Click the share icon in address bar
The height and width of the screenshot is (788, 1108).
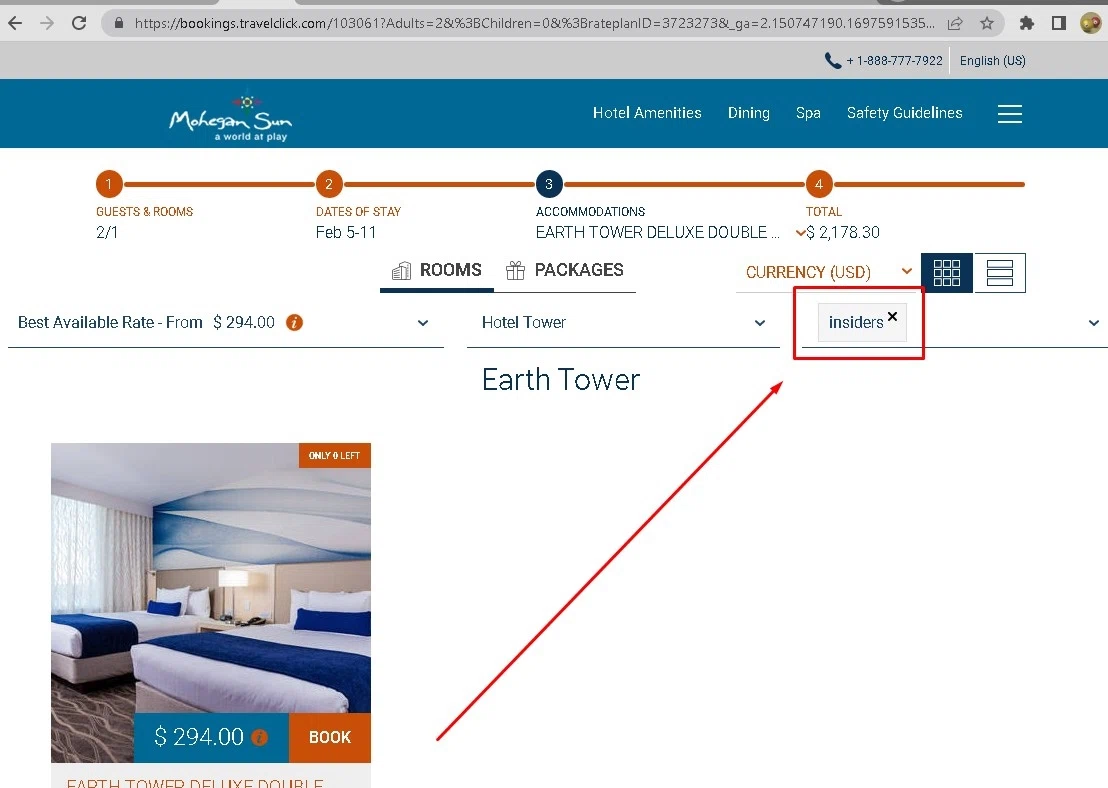click(955, 23)
